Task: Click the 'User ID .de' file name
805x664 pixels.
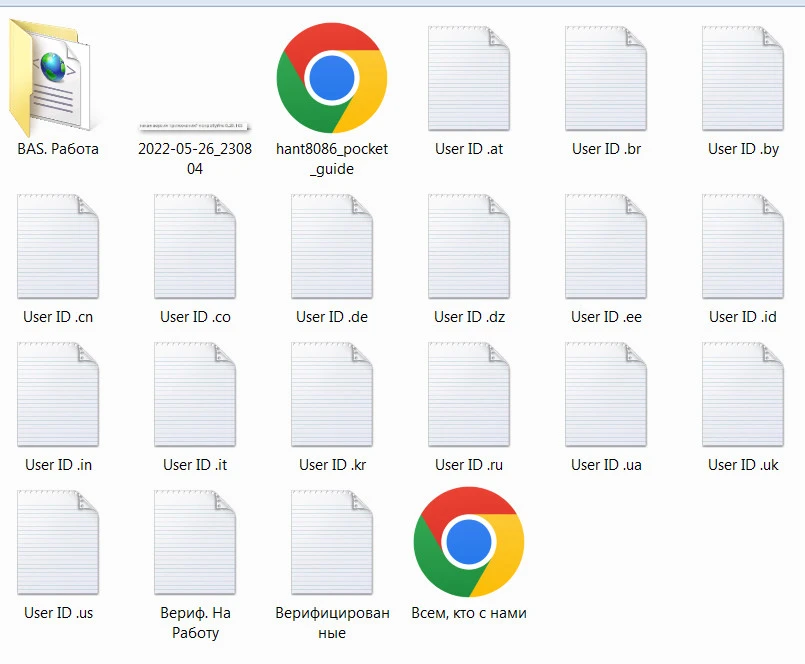Action: pyautogui.click(x=332, y=317)
